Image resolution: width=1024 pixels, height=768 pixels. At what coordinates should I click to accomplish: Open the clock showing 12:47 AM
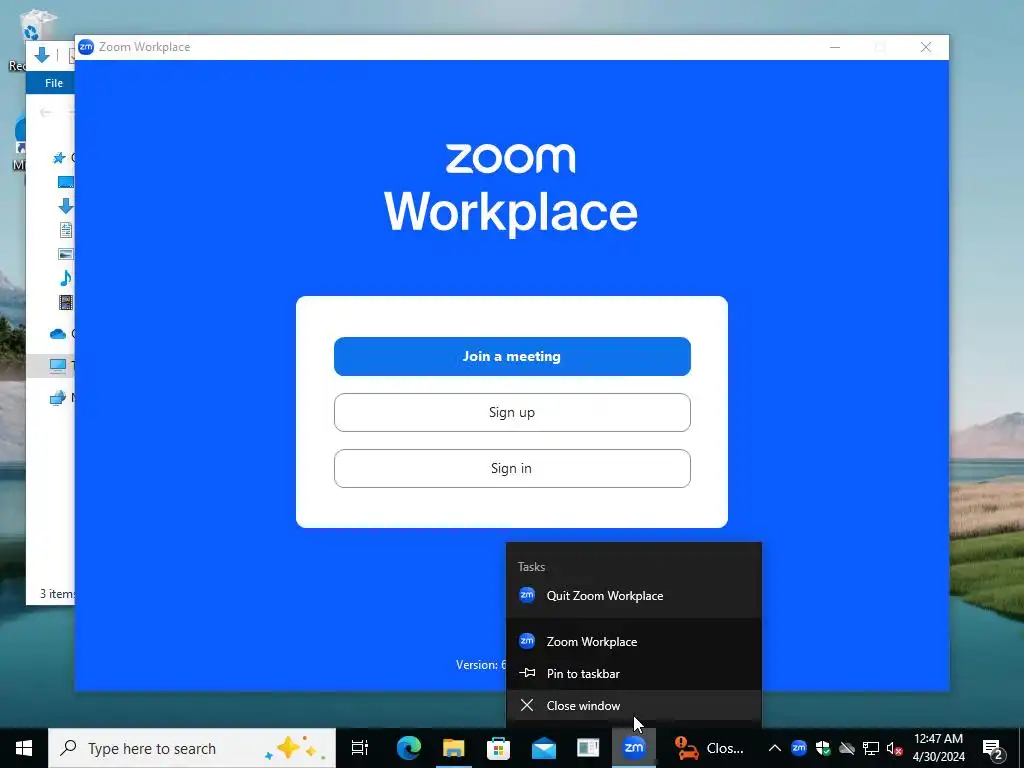[938, 748]
